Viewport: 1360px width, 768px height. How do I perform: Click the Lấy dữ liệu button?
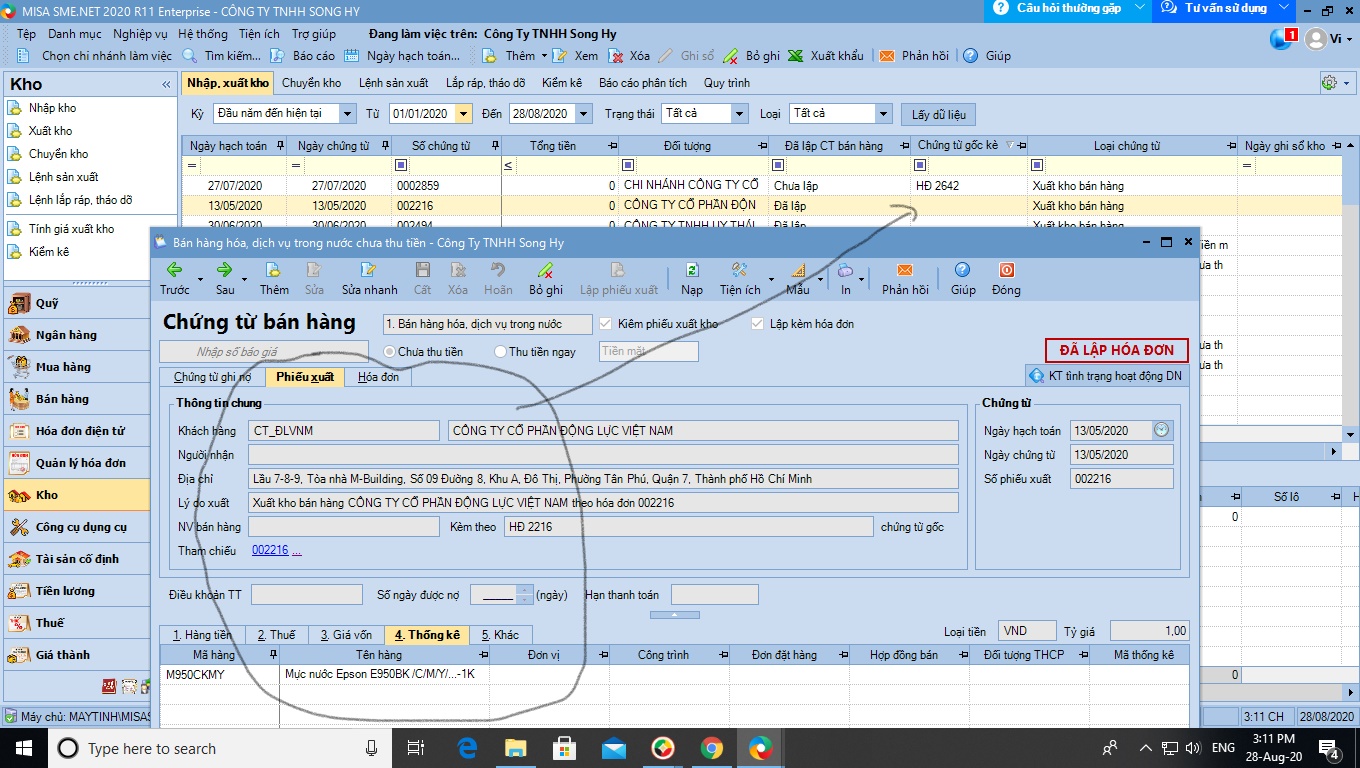[937, 115]
